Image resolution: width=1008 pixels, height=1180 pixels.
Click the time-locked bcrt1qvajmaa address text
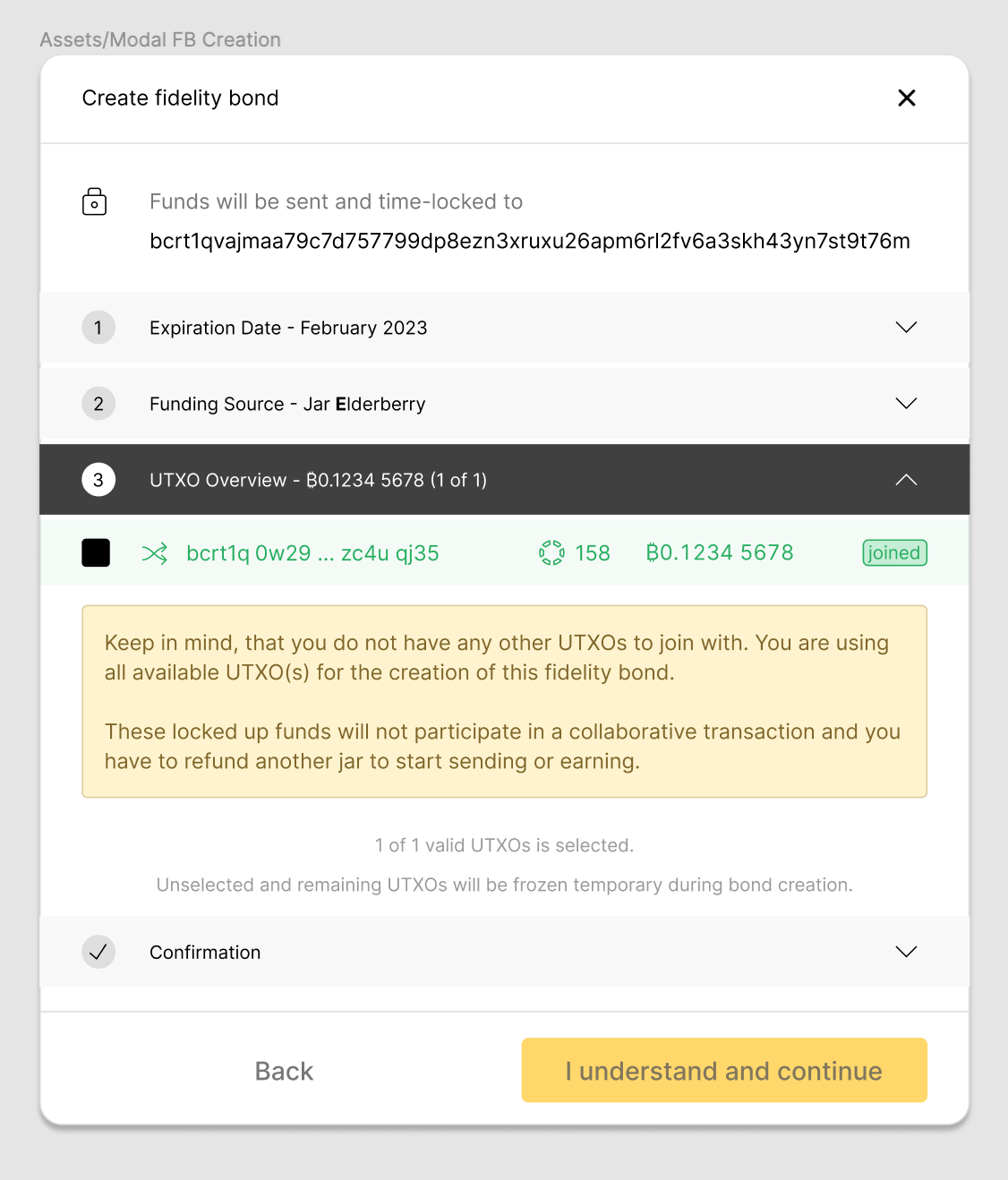529,241
